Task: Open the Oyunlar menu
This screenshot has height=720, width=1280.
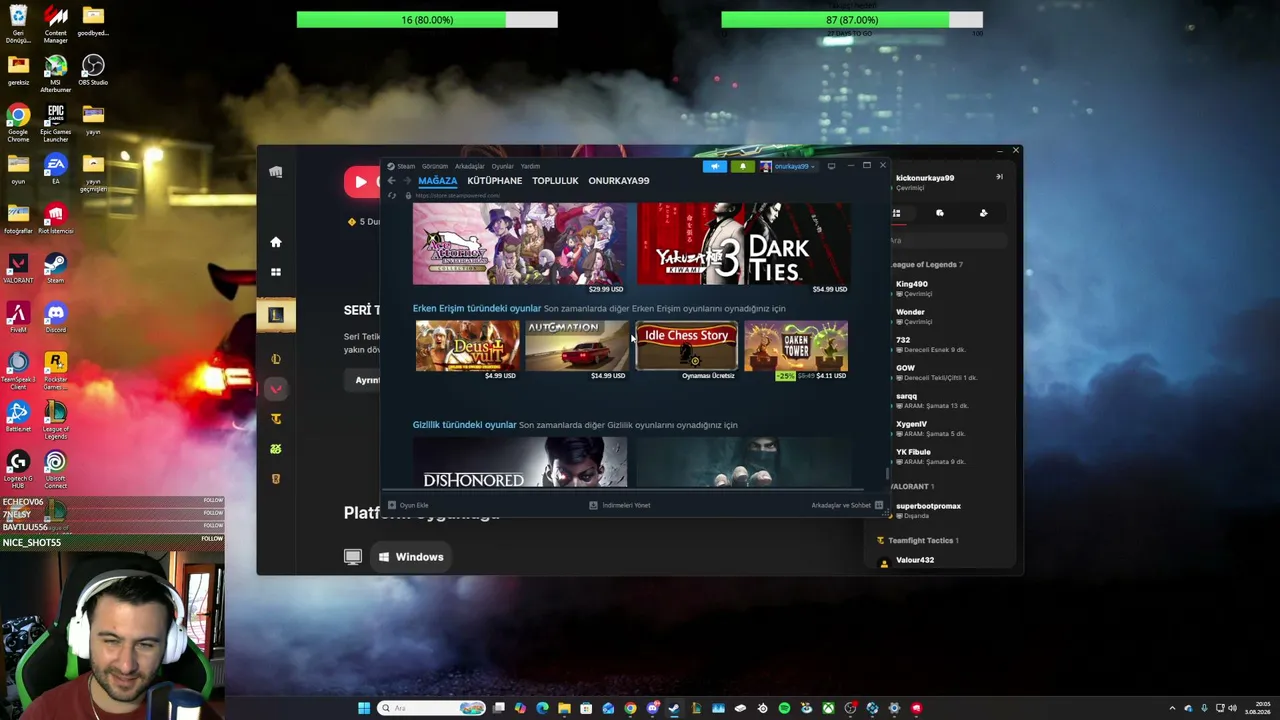Action: pyautogui.click(x=502, y=166)
